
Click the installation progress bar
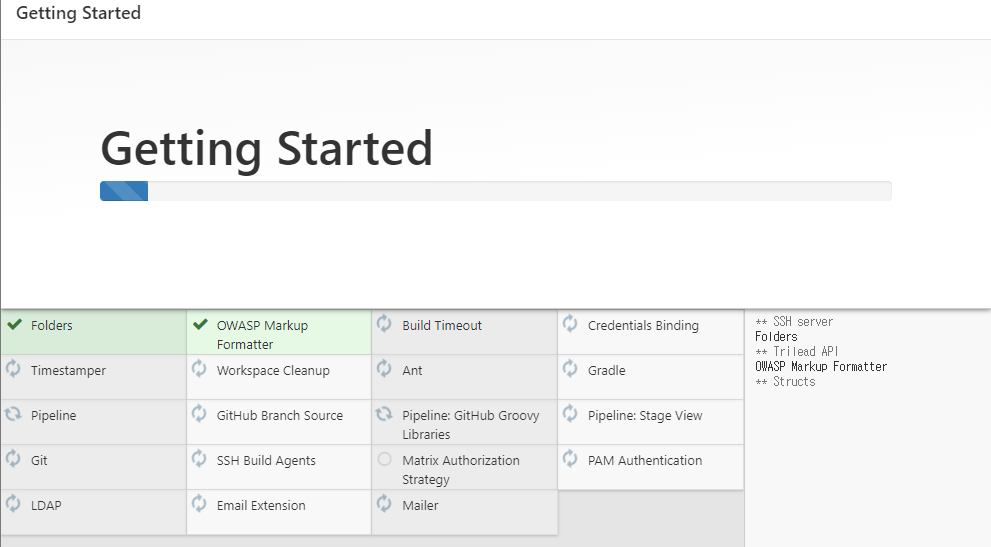pos(496,191)
